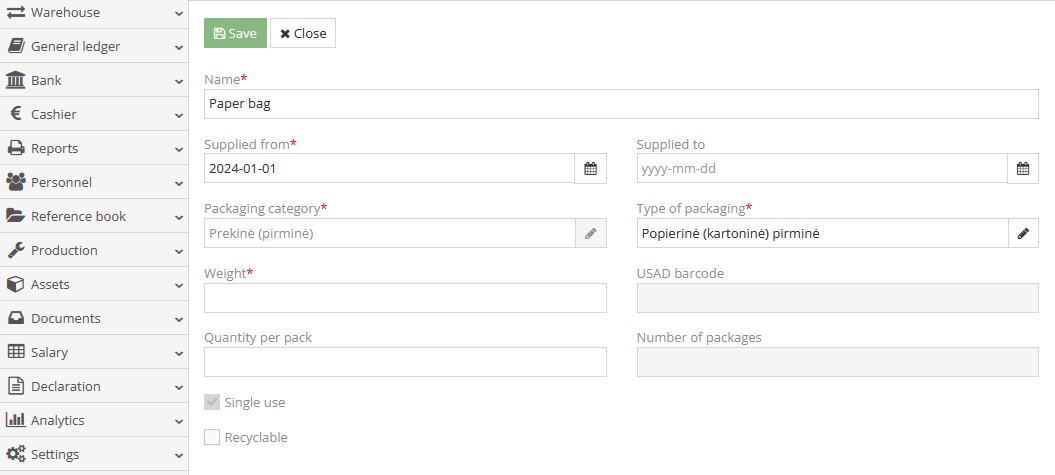1055x475 pixels.
Task: Click the General ledger book icon
Action: tap(15, 46)
